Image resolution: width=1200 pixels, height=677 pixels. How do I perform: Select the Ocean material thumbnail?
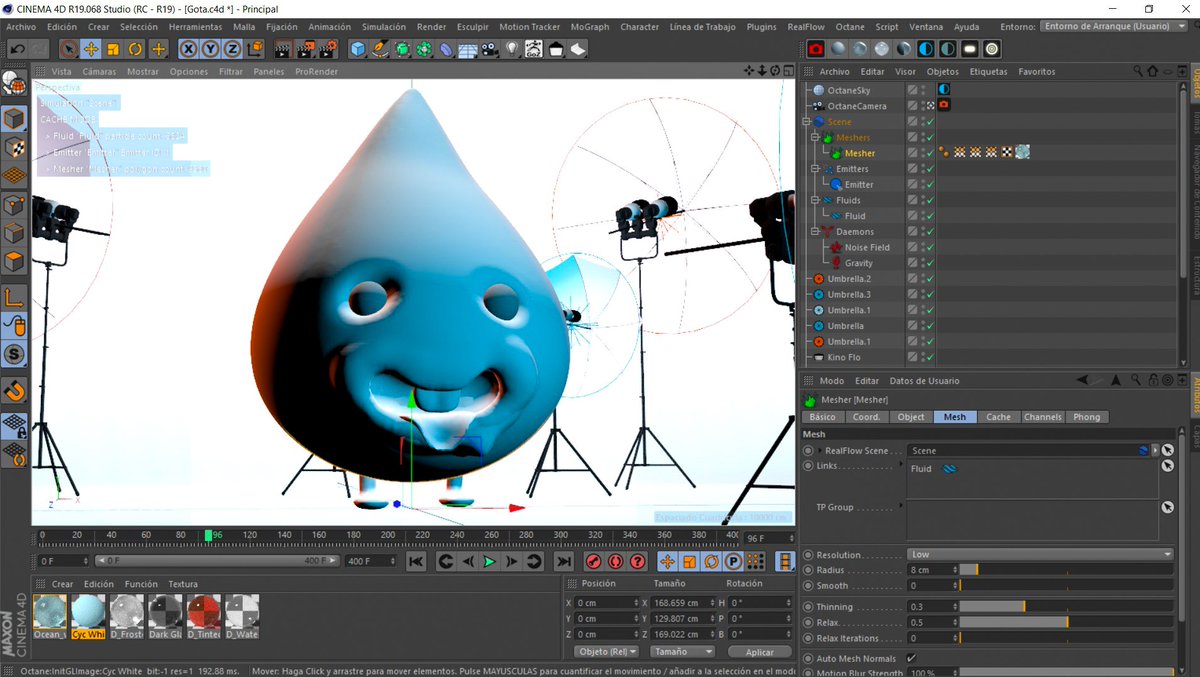[50, 617]
